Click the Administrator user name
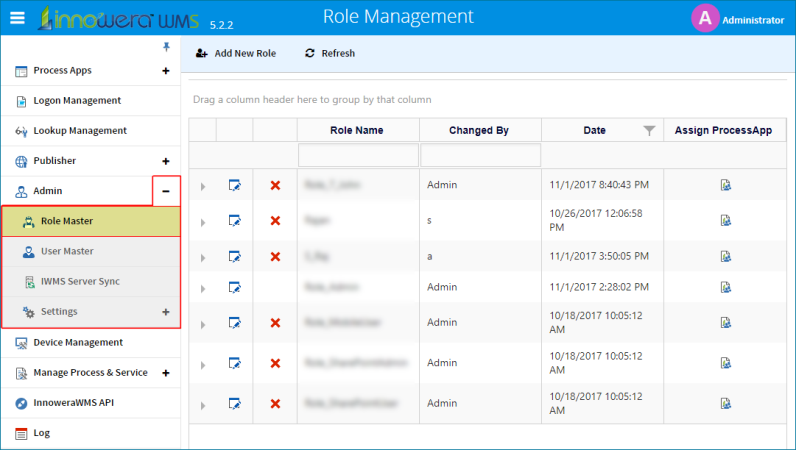 tap(753, 20)
